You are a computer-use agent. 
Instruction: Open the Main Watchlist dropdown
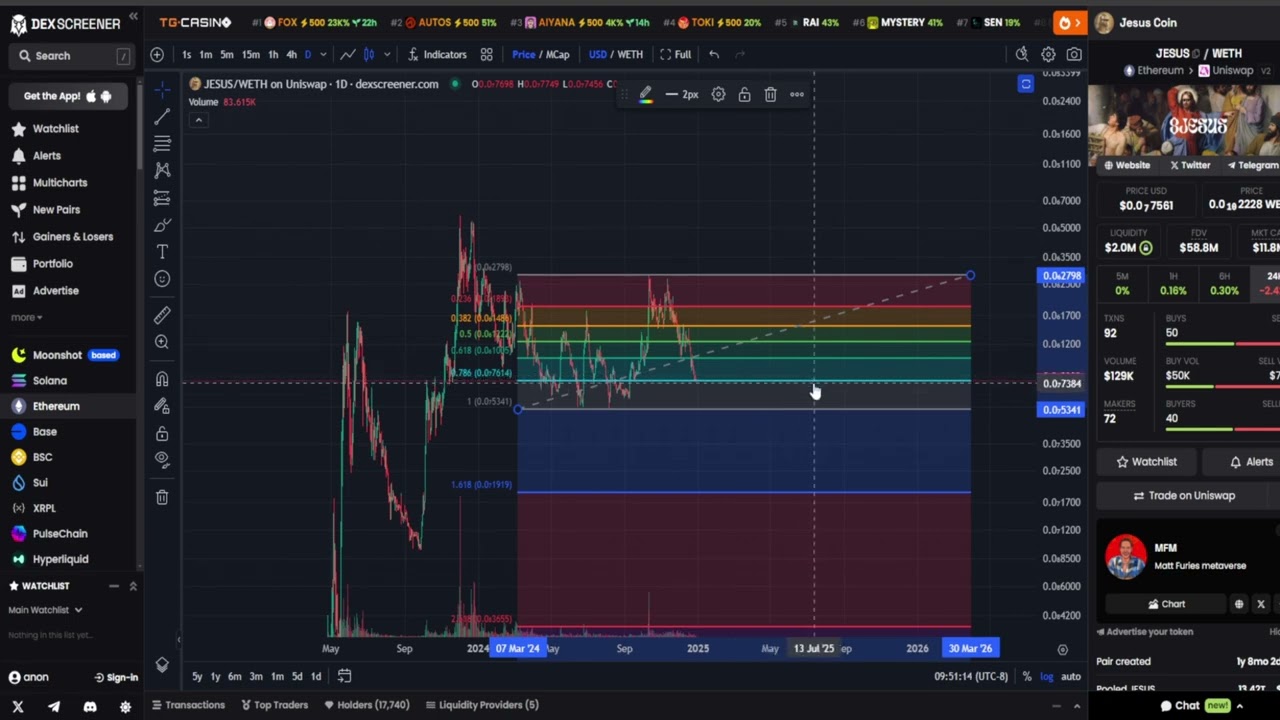[45, 610]
